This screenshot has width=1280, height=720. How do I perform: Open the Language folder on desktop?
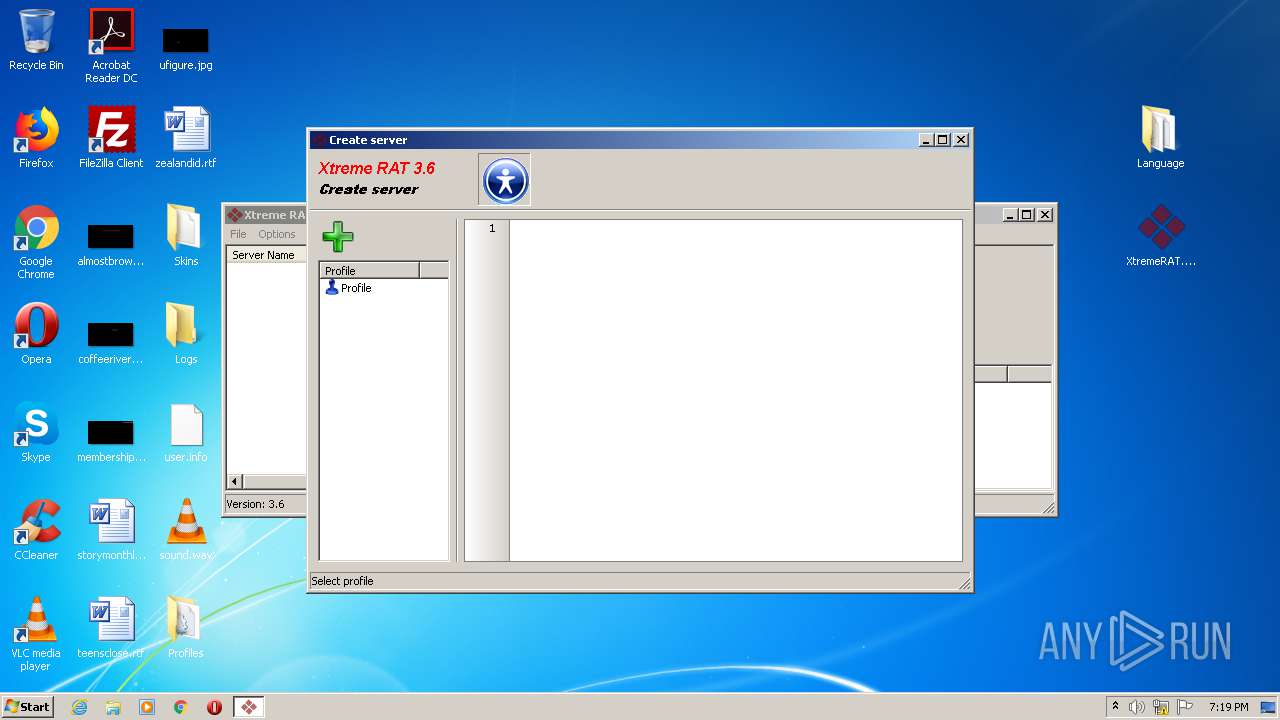1160,138
